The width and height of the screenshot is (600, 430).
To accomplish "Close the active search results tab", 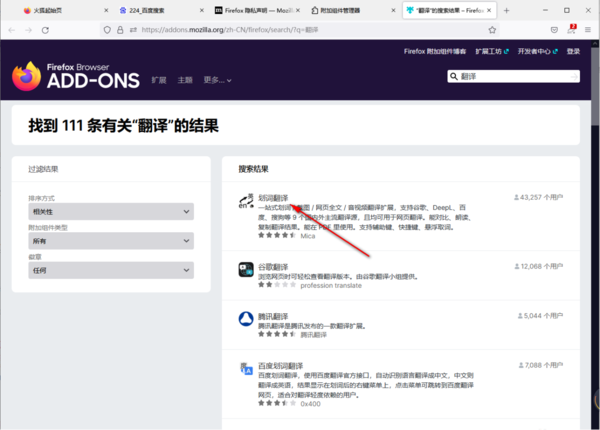I will [489, 11].
